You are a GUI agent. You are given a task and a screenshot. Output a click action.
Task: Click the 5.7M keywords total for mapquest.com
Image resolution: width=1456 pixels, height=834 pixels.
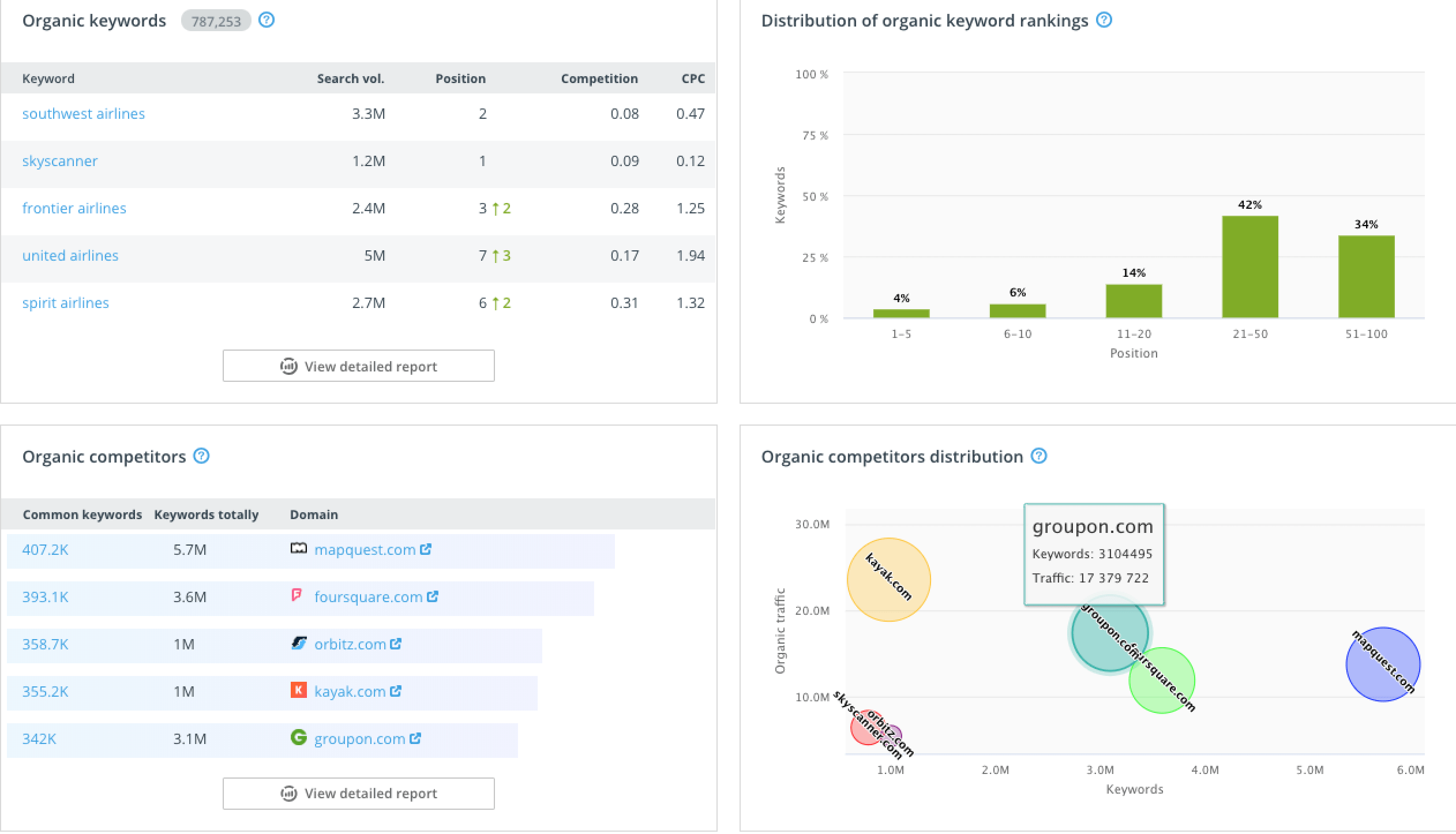pyautogui.click(x=190, y=550)
